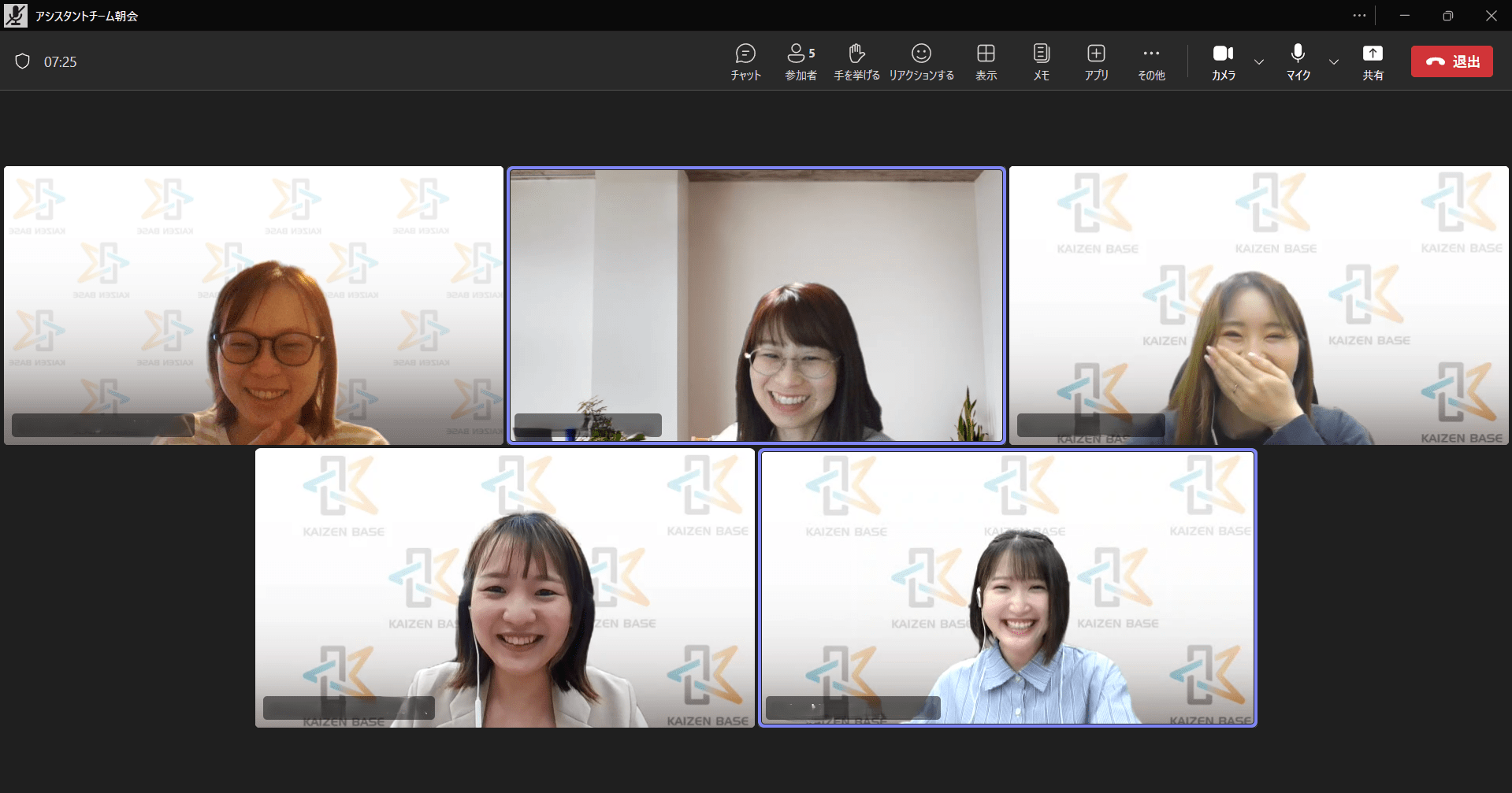Select the tile of woman covering mouth
Image resolution: width=1512 pixels, height=793 pixels.
[1258, 306]
